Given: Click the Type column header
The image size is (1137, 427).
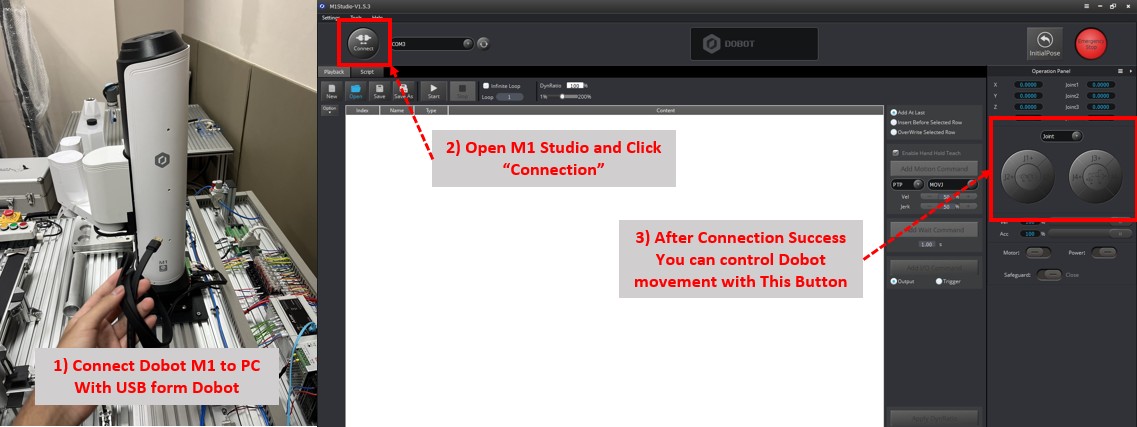Looking at the screenshot, I should pyautogui.click(x=431, y=110).
